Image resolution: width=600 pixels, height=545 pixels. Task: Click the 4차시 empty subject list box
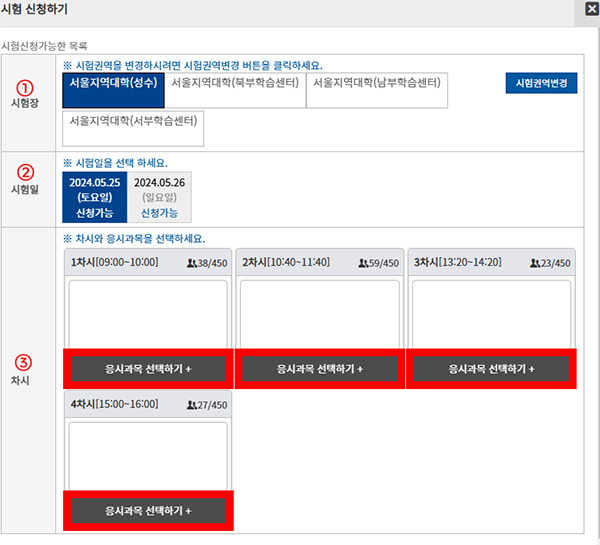pos(148,456)
